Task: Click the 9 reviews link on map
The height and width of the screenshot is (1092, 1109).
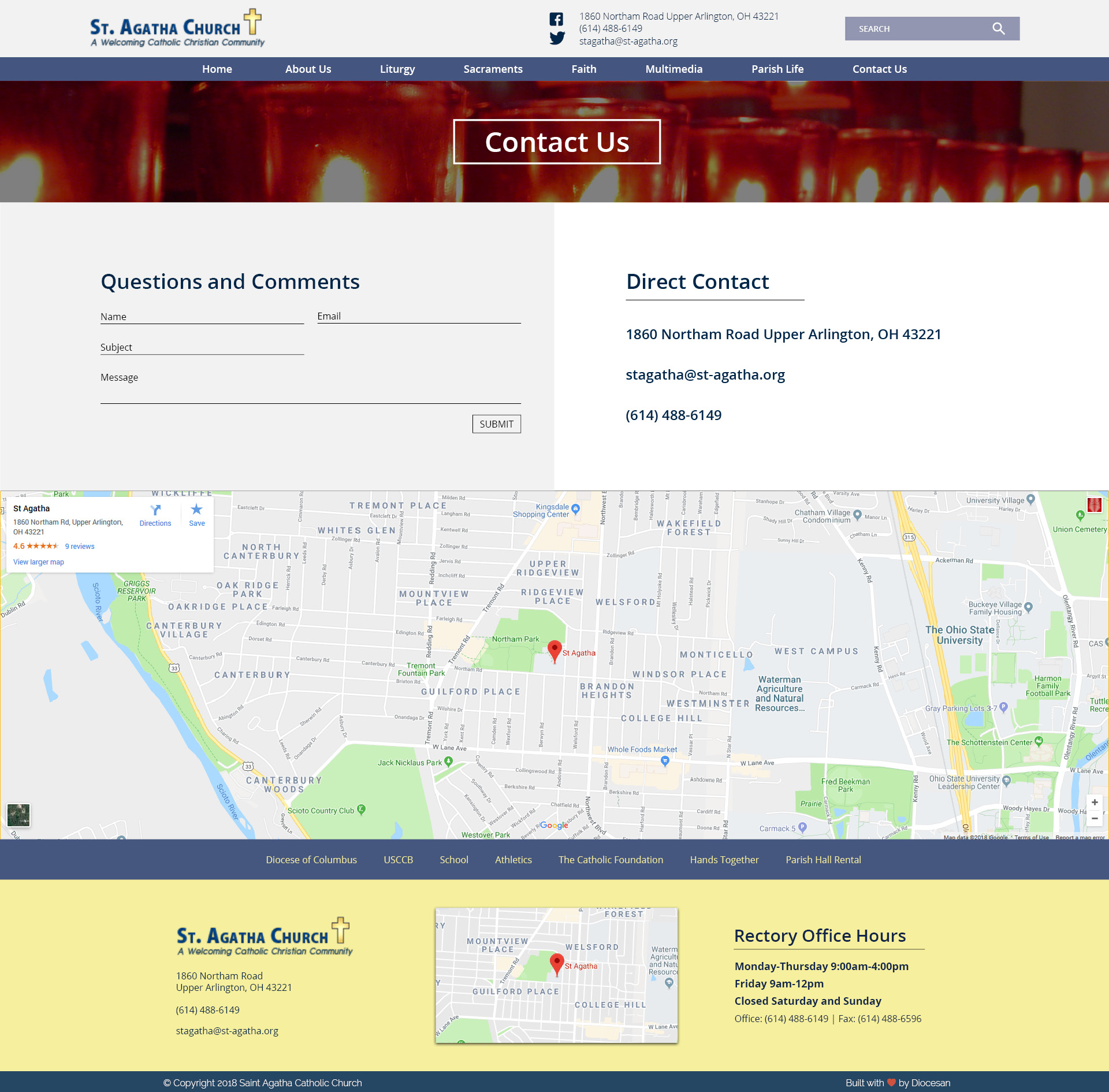Action: (x=80, y=547)
